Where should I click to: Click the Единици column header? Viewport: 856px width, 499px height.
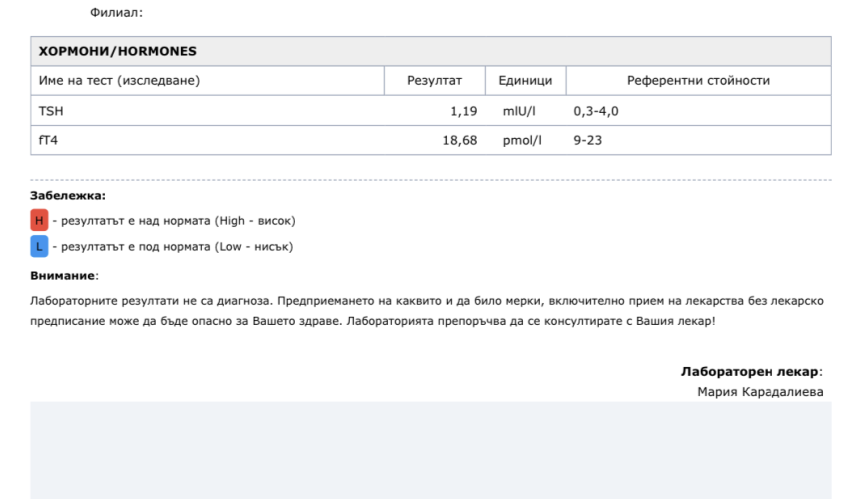coord(525,80)
